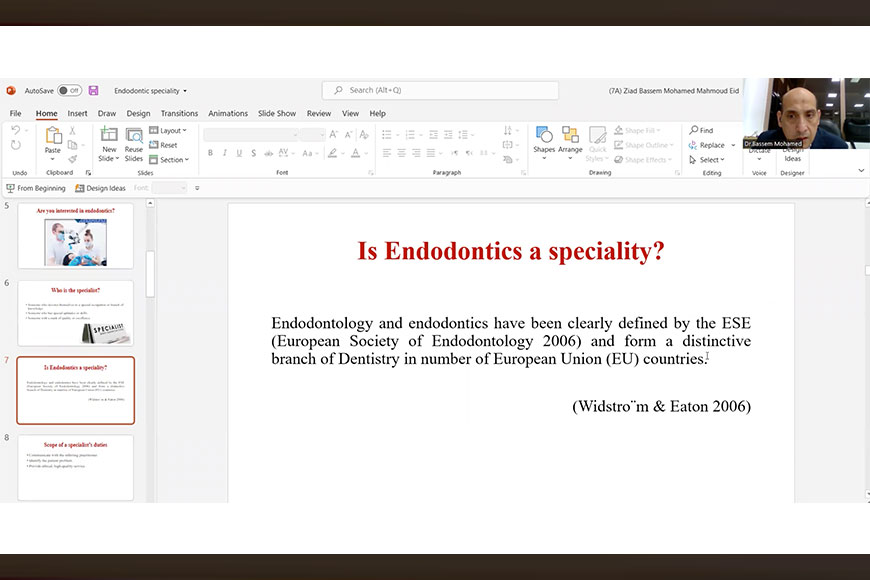
Task: Toggle Bold formatting
Action: point(210,153)
